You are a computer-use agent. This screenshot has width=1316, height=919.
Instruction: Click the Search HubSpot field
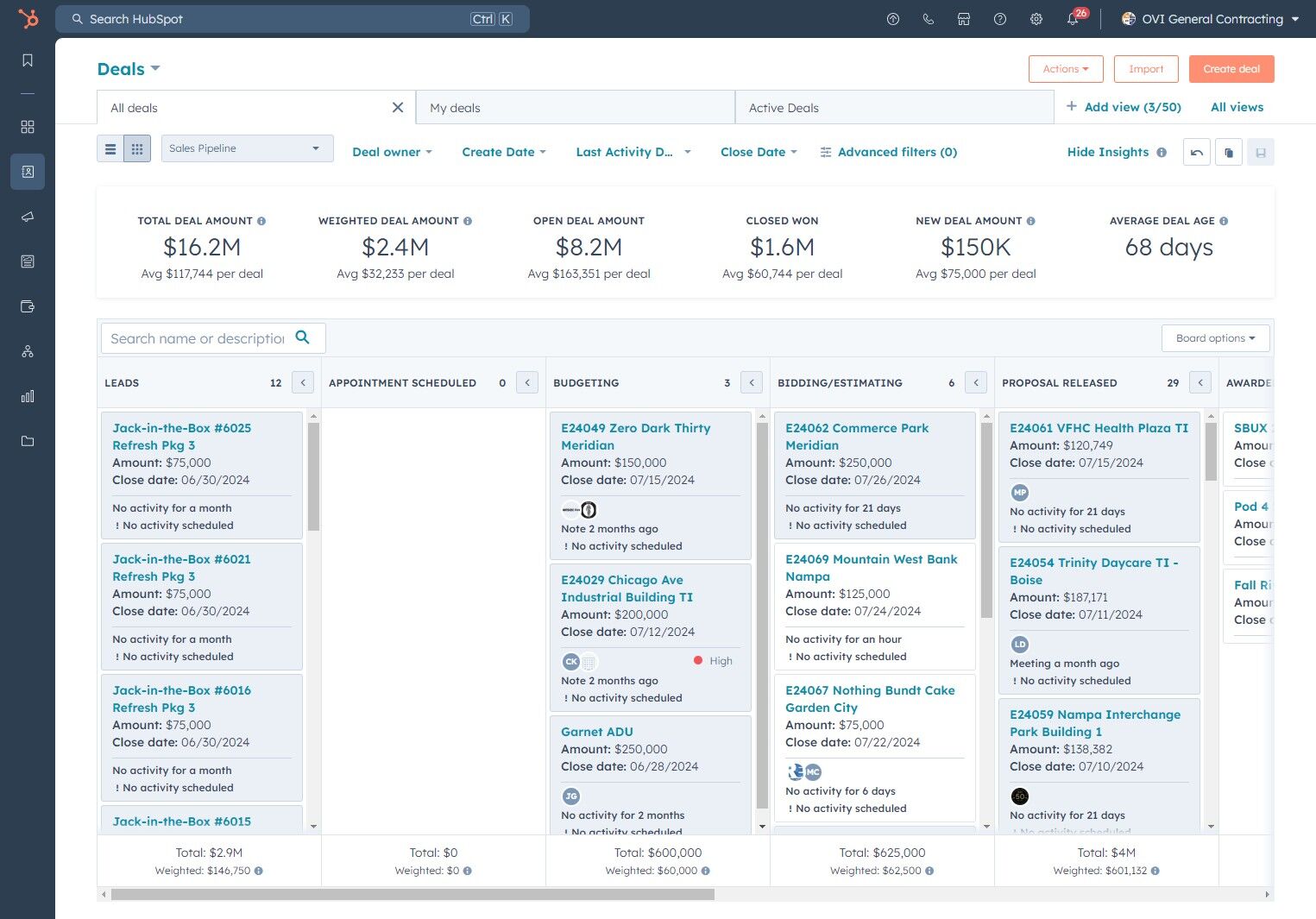(x=293, y=19)
